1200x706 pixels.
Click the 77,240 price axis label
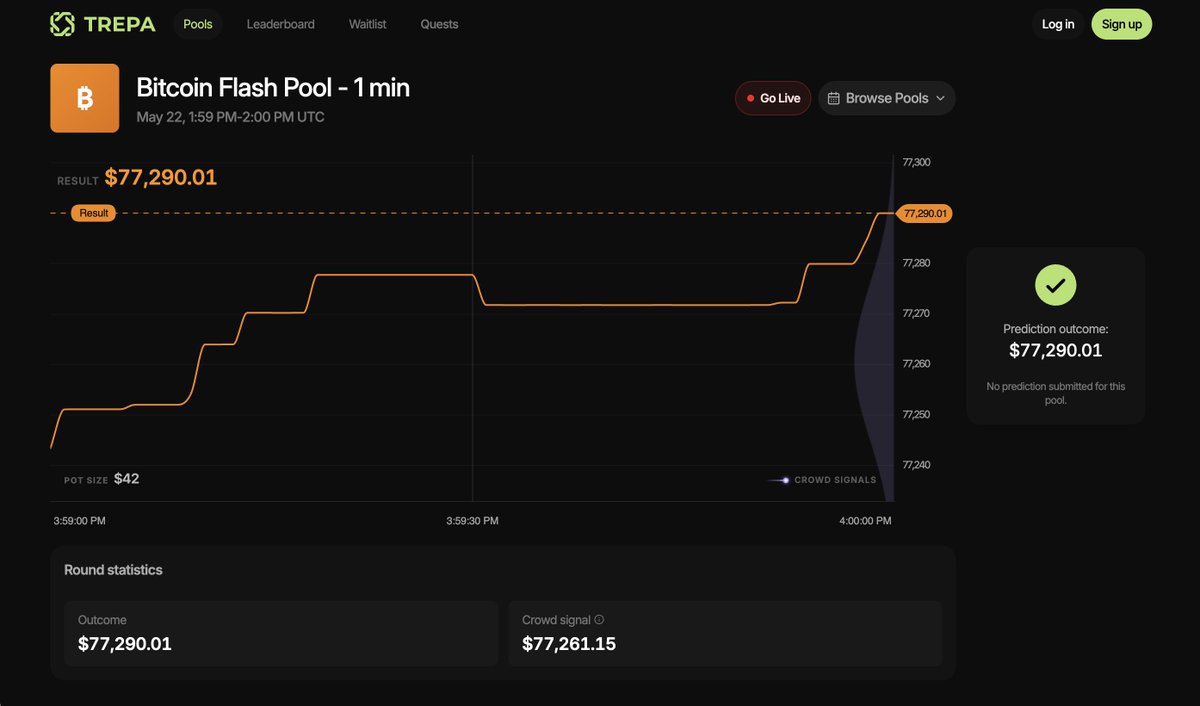916,465
